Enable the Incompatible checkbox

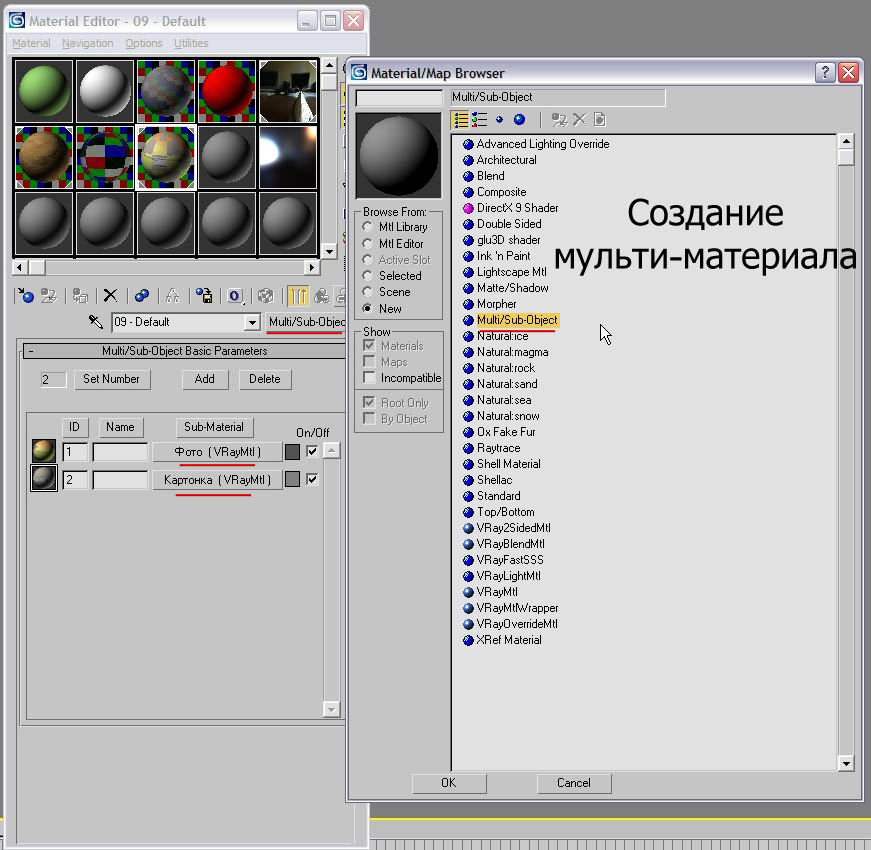click(370, 378)
